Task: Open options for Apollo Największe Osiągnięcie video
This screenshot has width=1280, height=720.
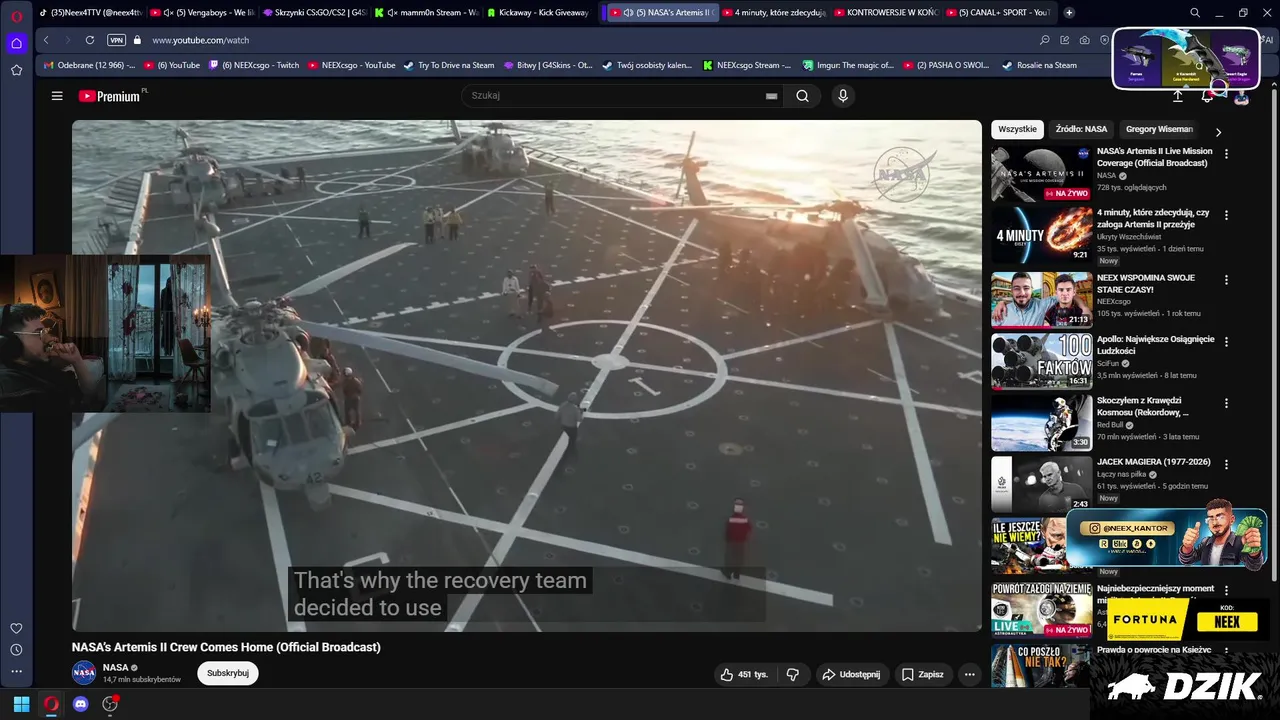Action: pyautogui.click(x=1226, y=341)
